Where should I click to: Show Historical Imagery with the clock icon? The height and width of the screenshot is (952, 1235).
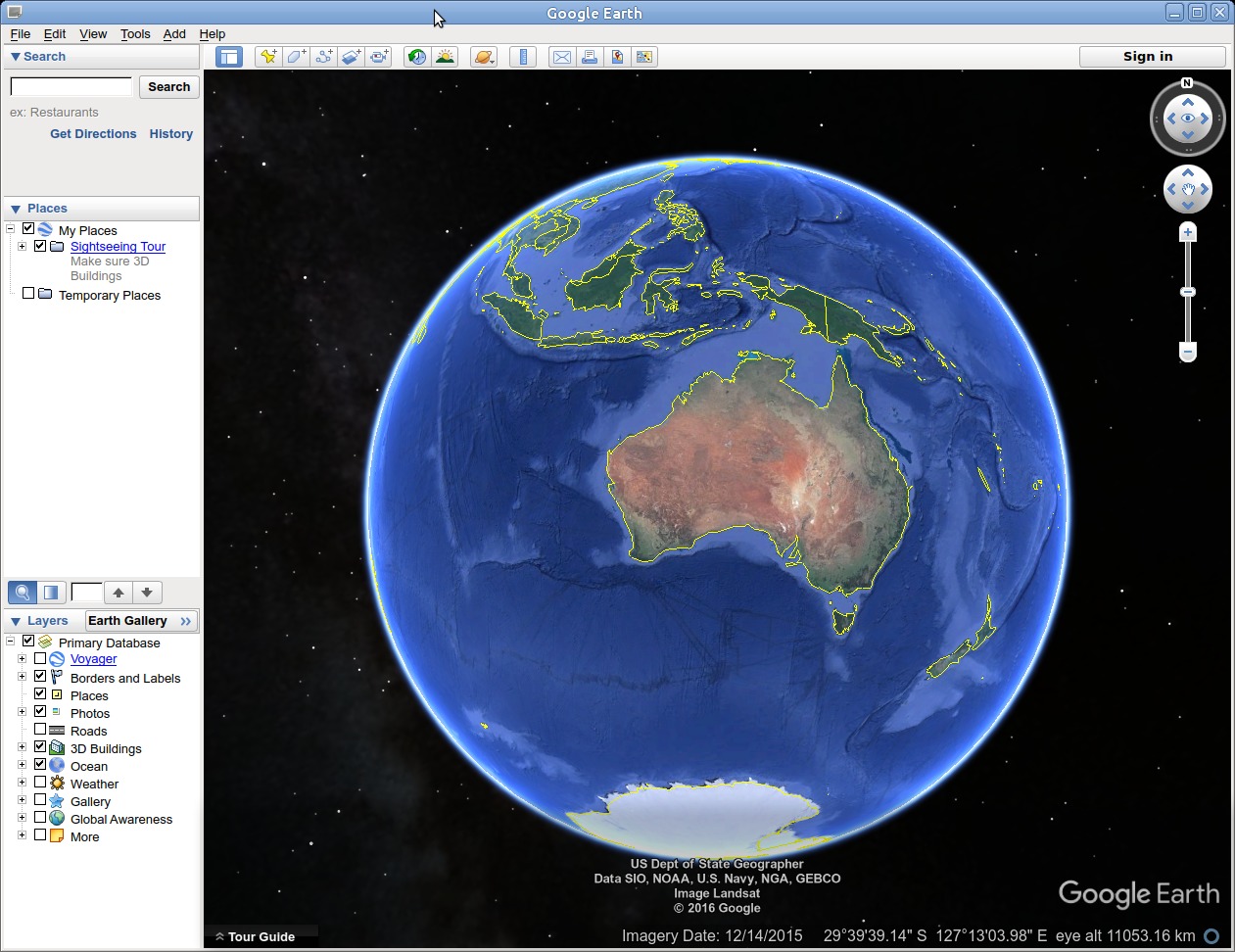[x=416, y=56]
